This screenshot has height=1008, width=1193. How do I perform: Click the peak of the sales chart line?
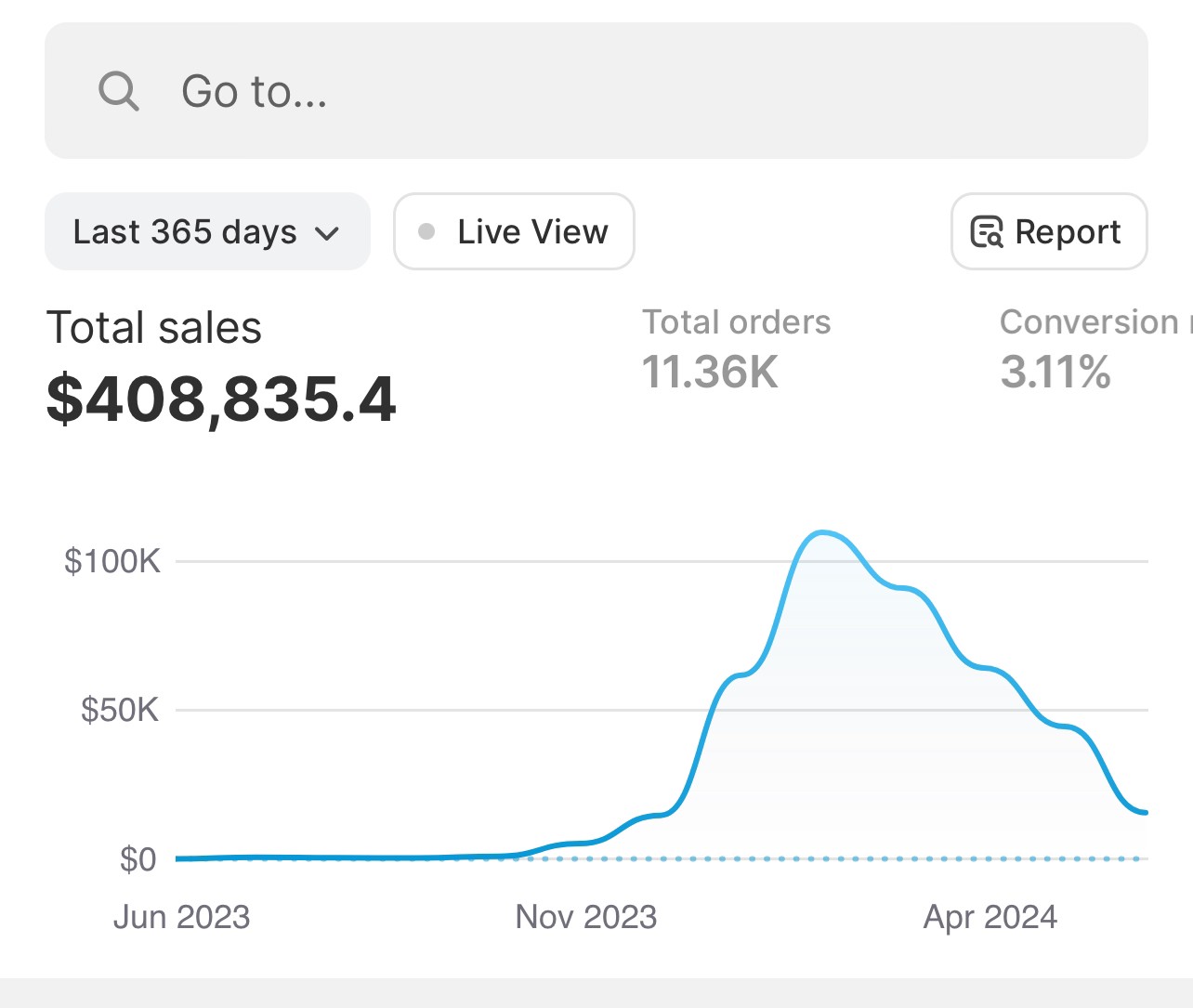point(821,532)
